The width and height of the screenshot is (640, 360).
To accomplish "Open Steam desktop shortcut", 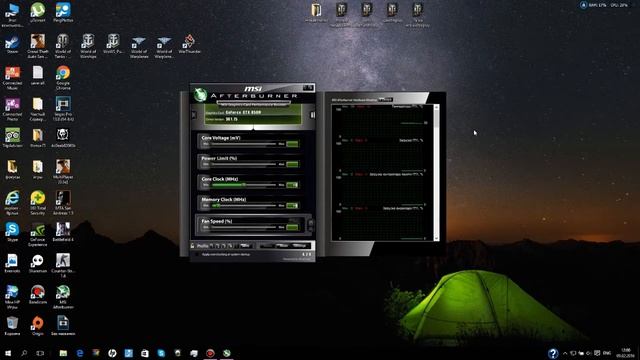I will click(x=12, y=44).
